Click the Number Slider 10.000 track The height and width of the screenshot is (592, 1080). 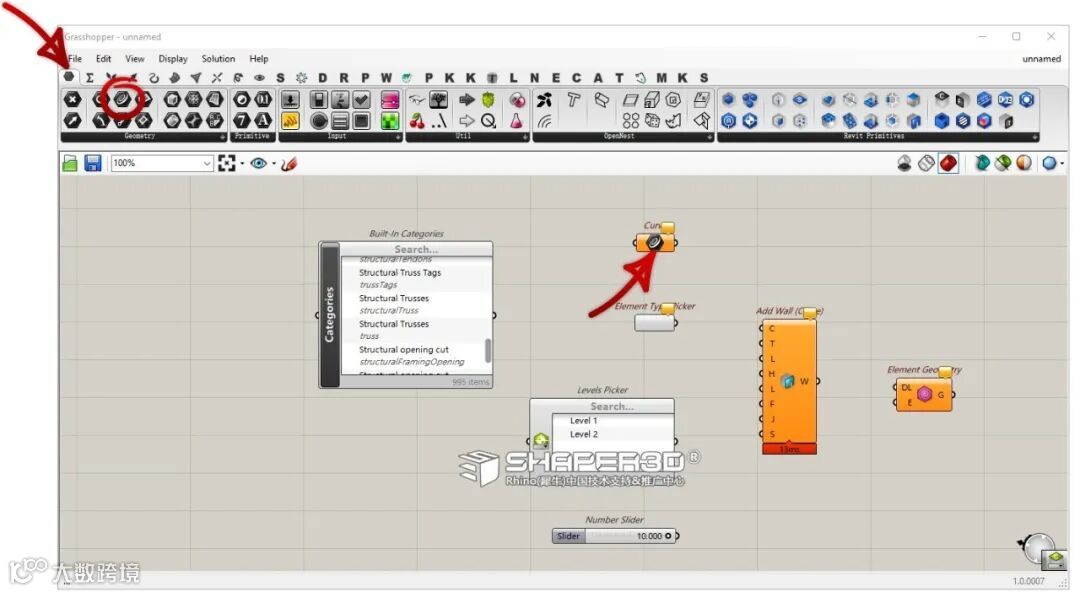630,536
